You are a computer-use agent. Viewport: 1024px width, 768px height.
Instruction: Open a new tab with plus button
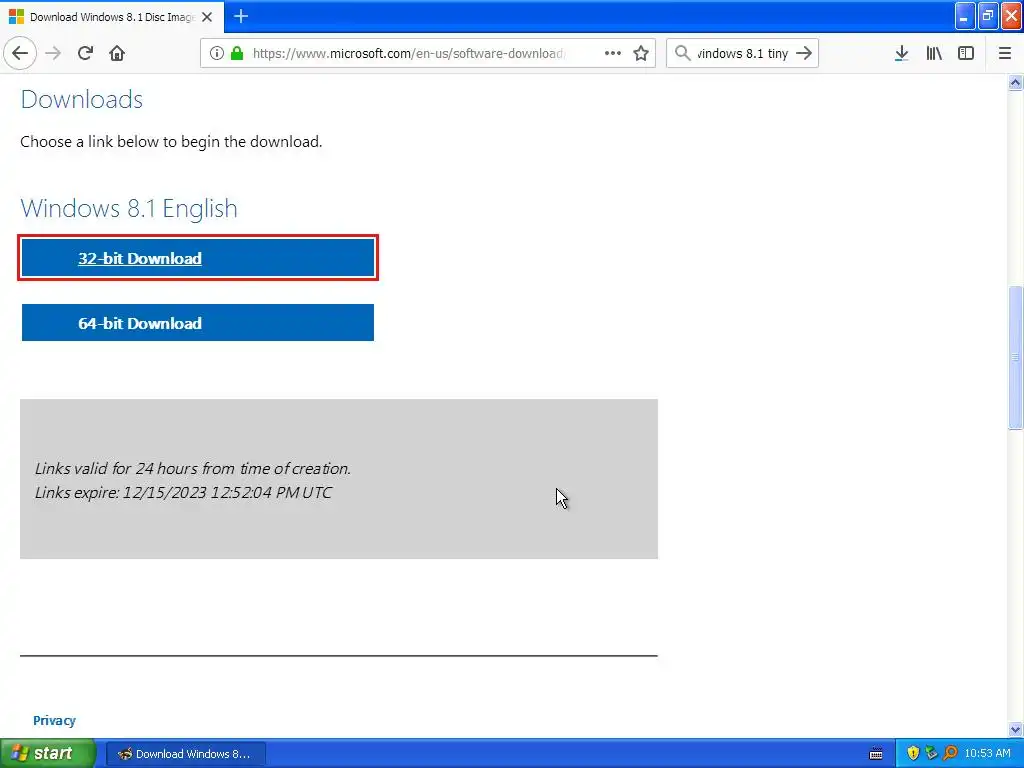click(241, 16)
